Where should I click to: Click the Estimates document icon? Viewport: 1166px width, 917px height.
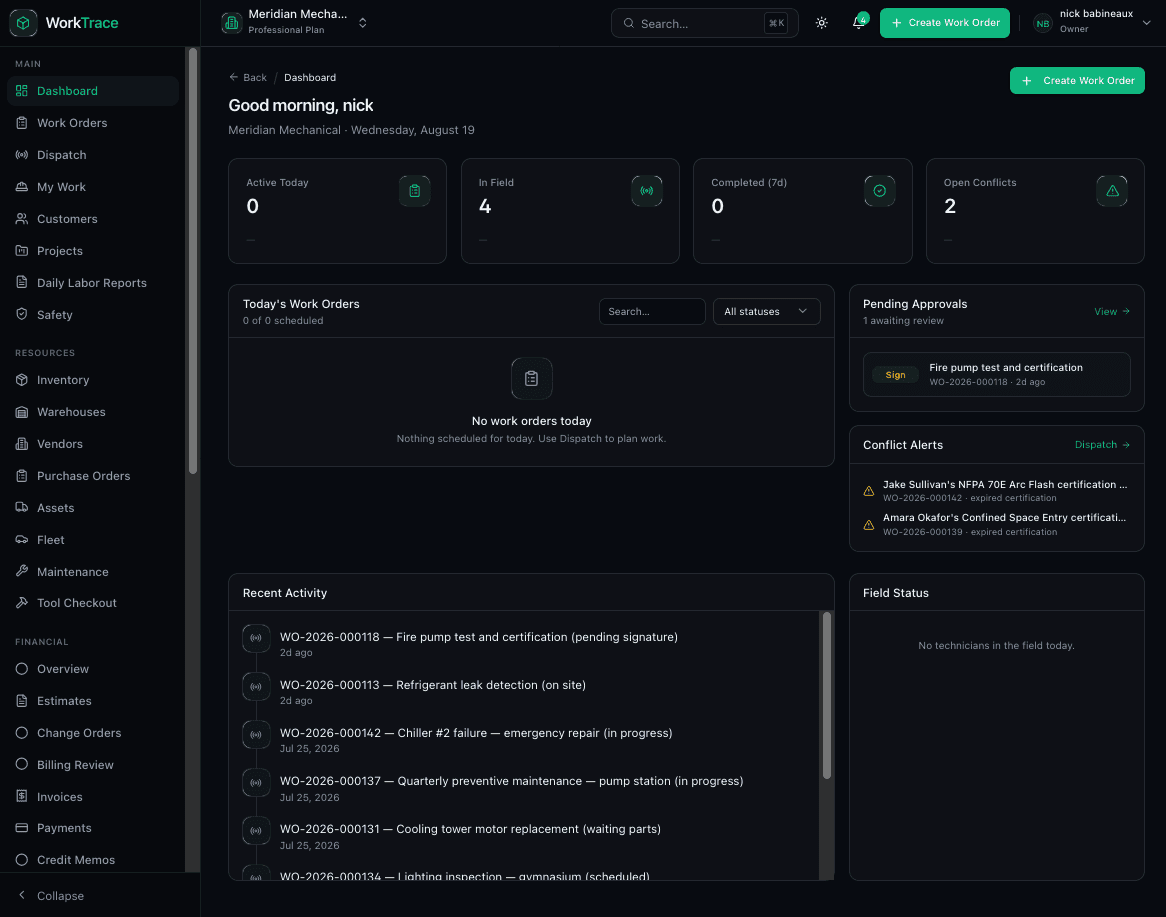(x=22, y=701)
